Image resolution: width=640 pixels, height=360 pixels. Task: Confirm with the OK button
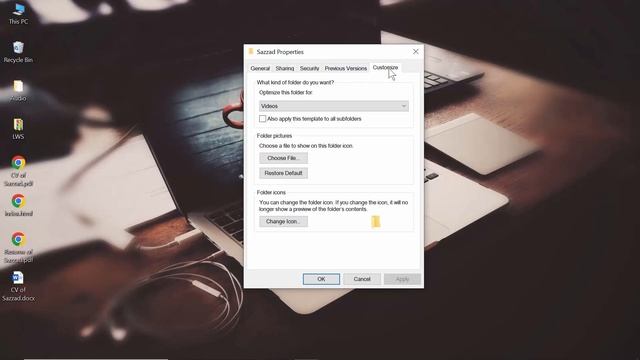click(321, 279)
